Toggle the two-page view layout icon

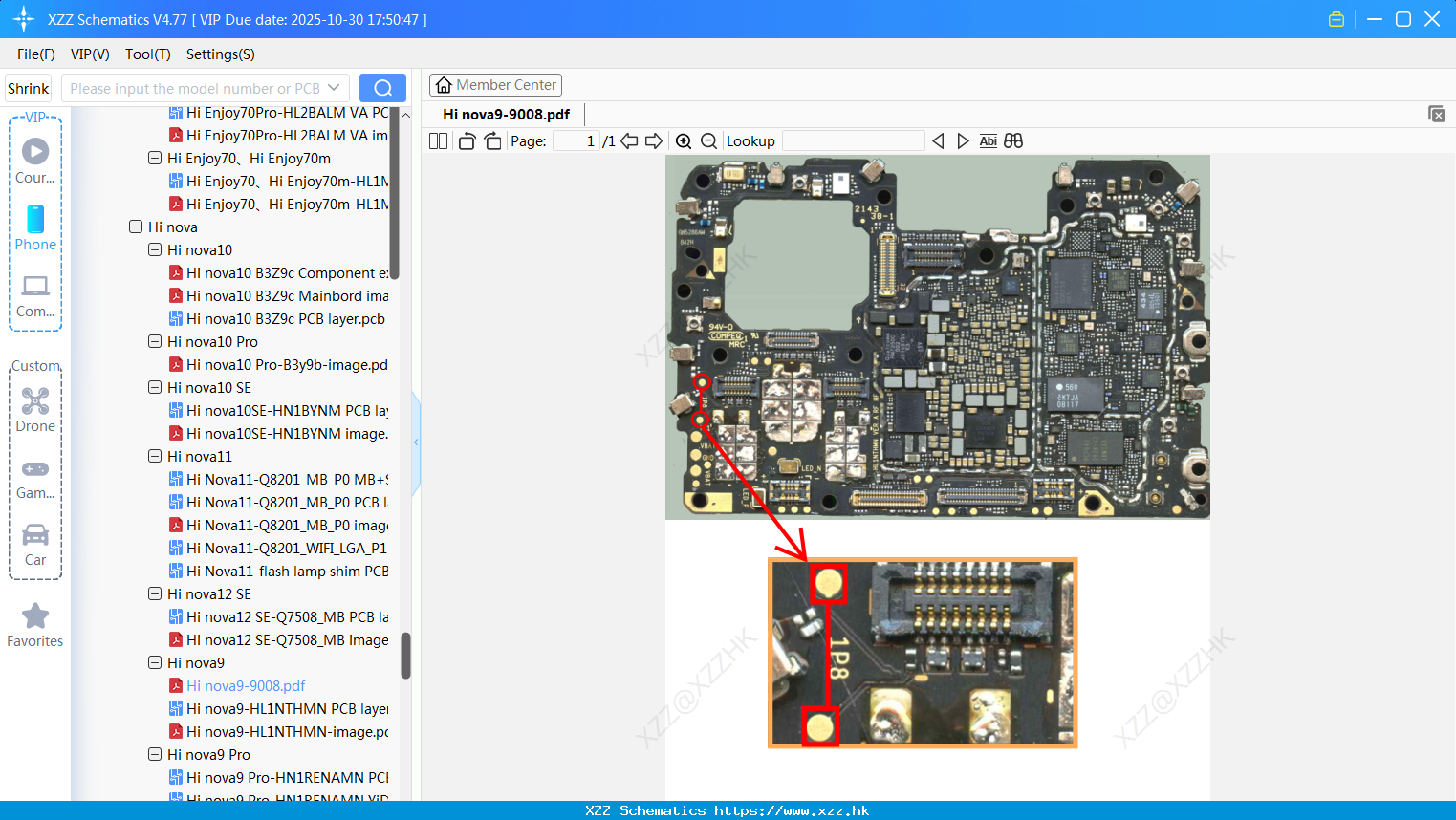438,141
